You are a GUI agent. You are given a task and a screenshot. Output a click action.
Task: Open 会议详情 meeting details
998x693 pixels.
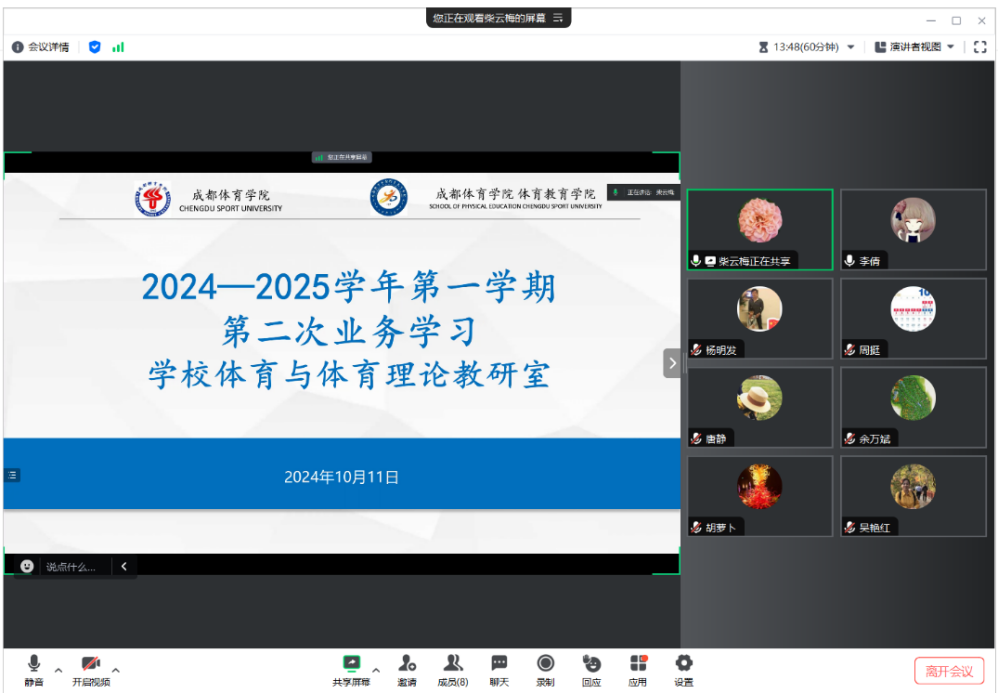point(41,47)
